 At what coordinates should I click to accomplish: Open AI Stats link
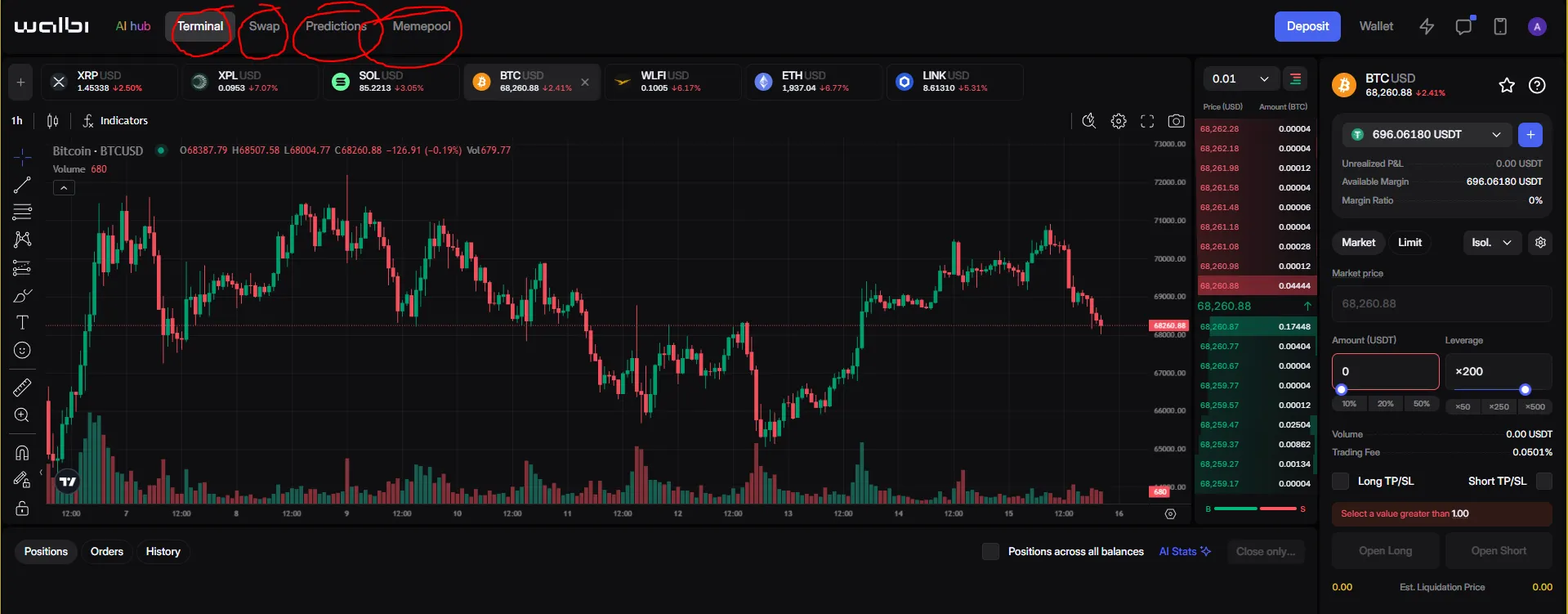tap(1185, 551)
